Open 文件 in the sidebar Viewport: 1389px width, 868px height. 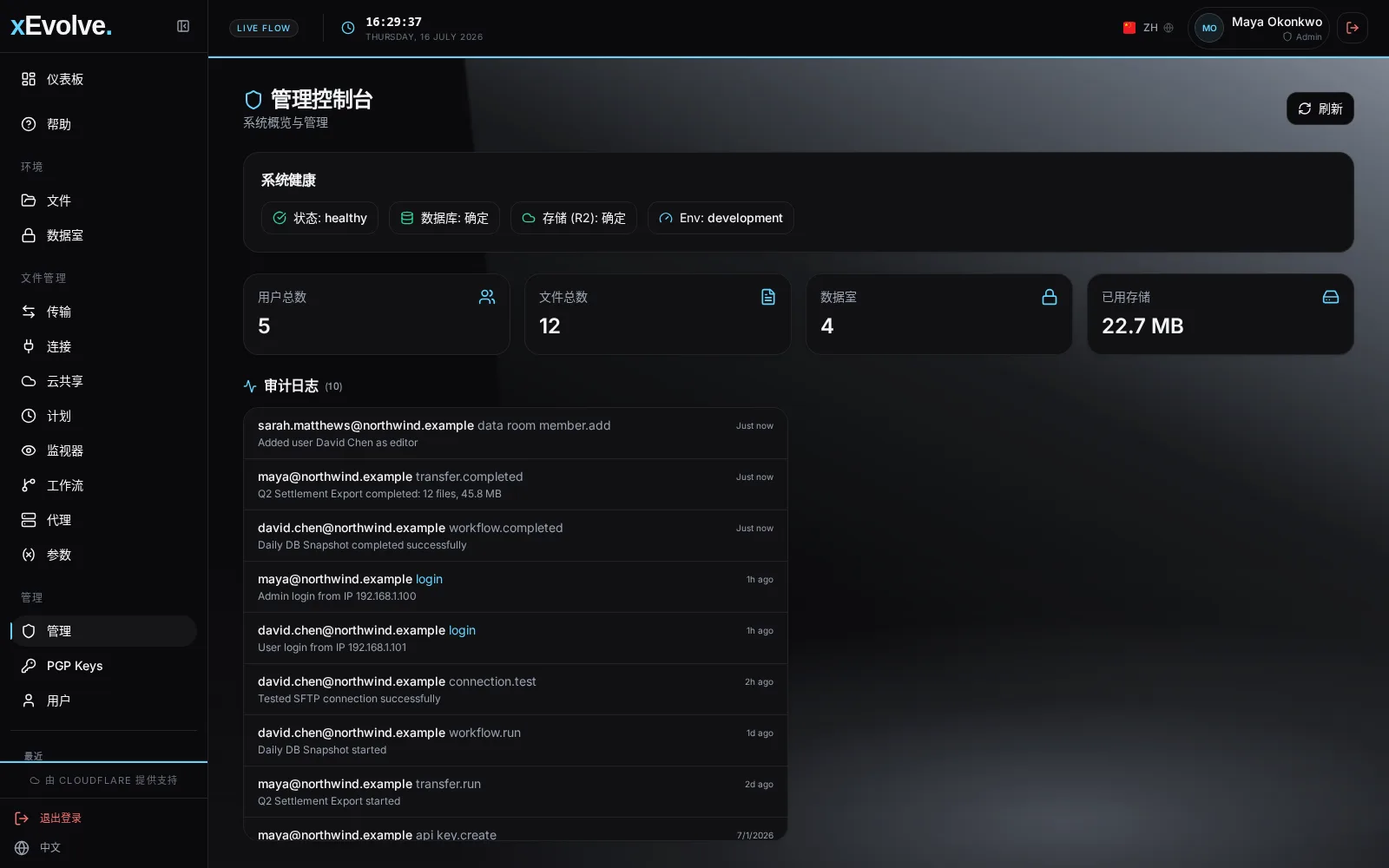coord(104,201)
